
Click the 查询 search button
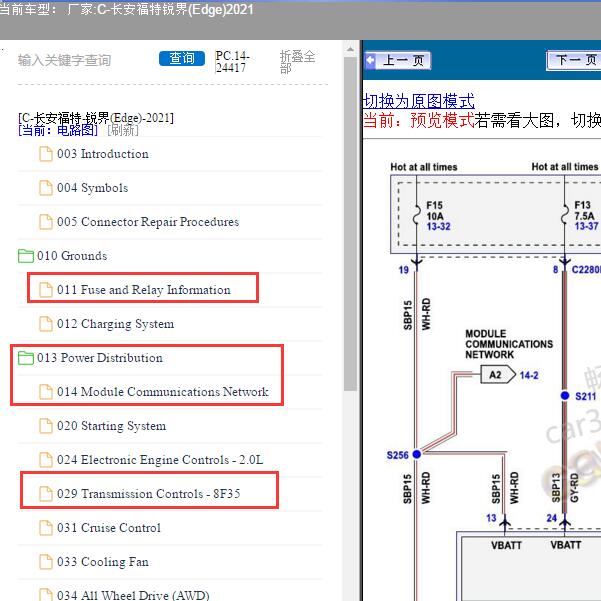coord(182,58)
